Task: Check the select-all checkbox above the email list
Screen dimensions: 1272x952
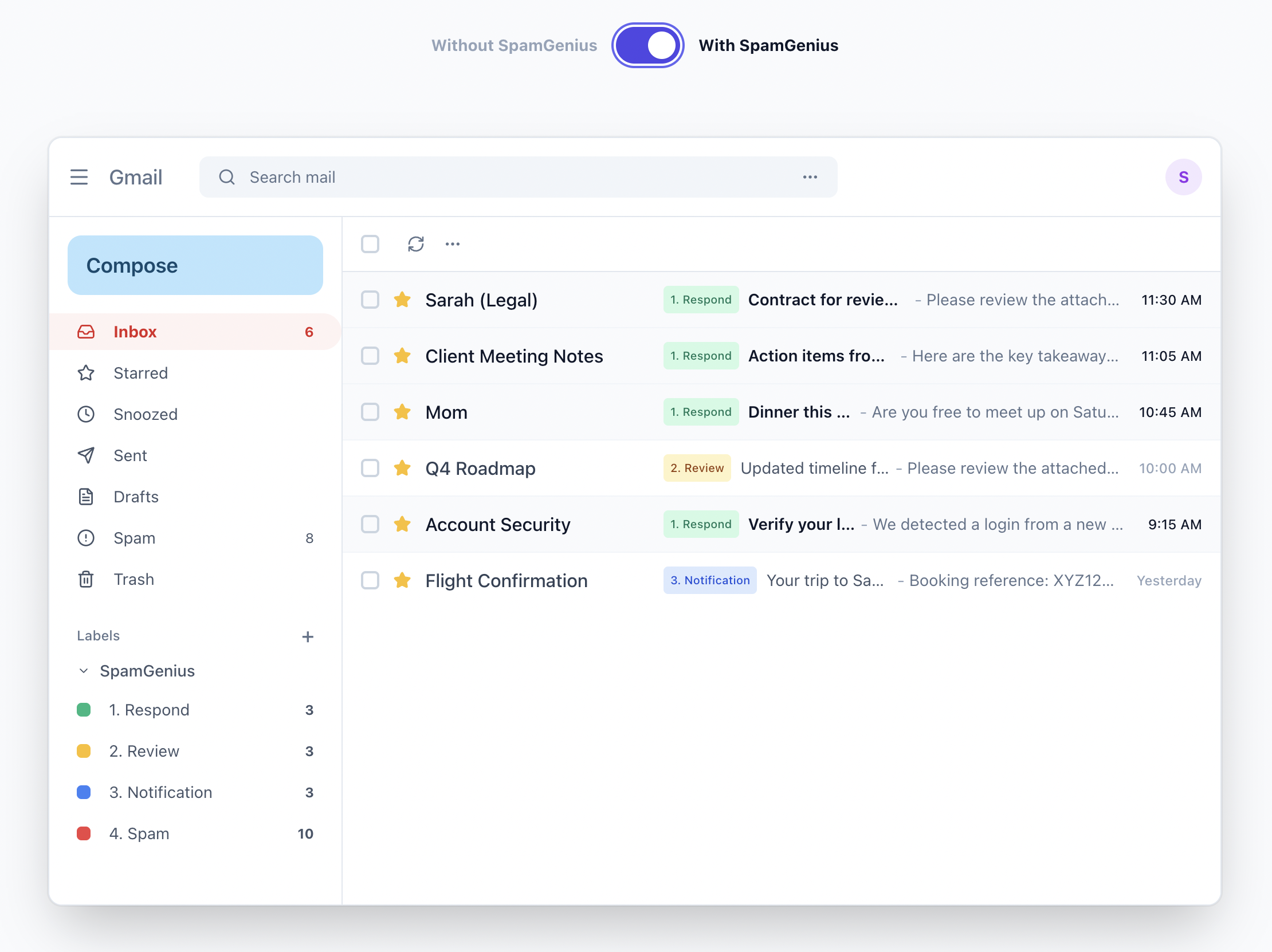Action: (x=370, y=244)
